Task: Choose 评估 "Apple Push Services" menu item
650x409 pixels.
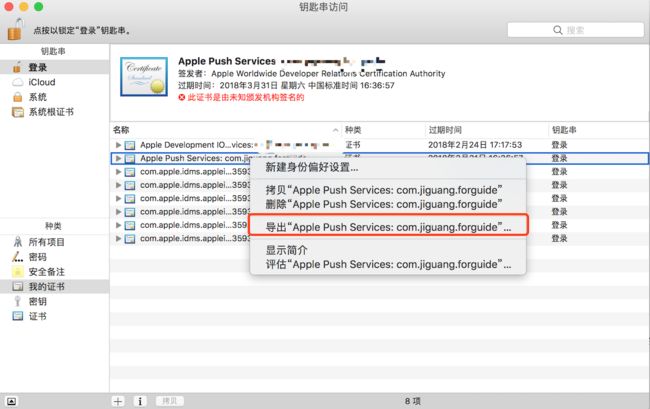Action: click(x=388, y=264)
